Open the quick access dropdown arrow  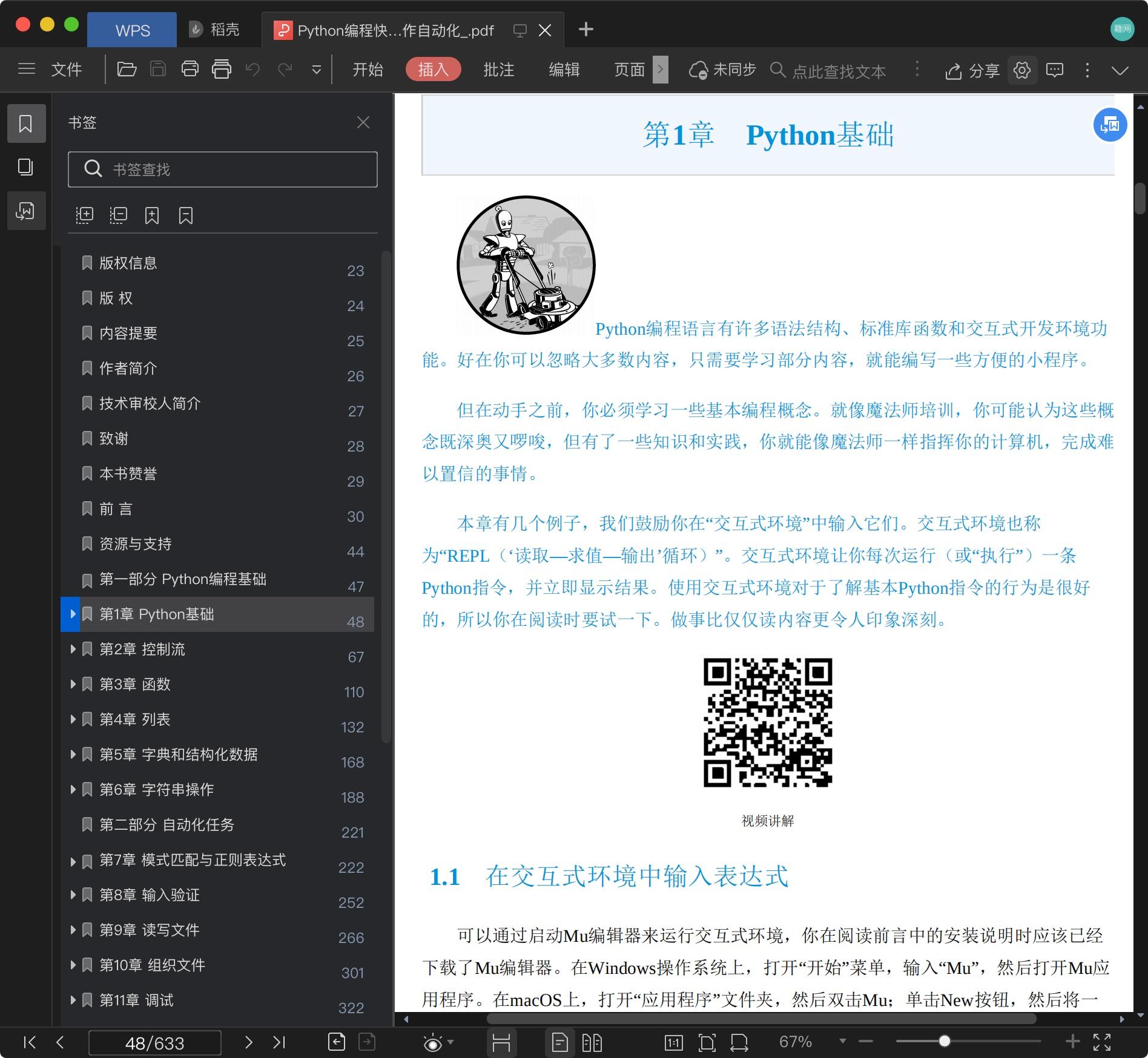coord(316,70)
